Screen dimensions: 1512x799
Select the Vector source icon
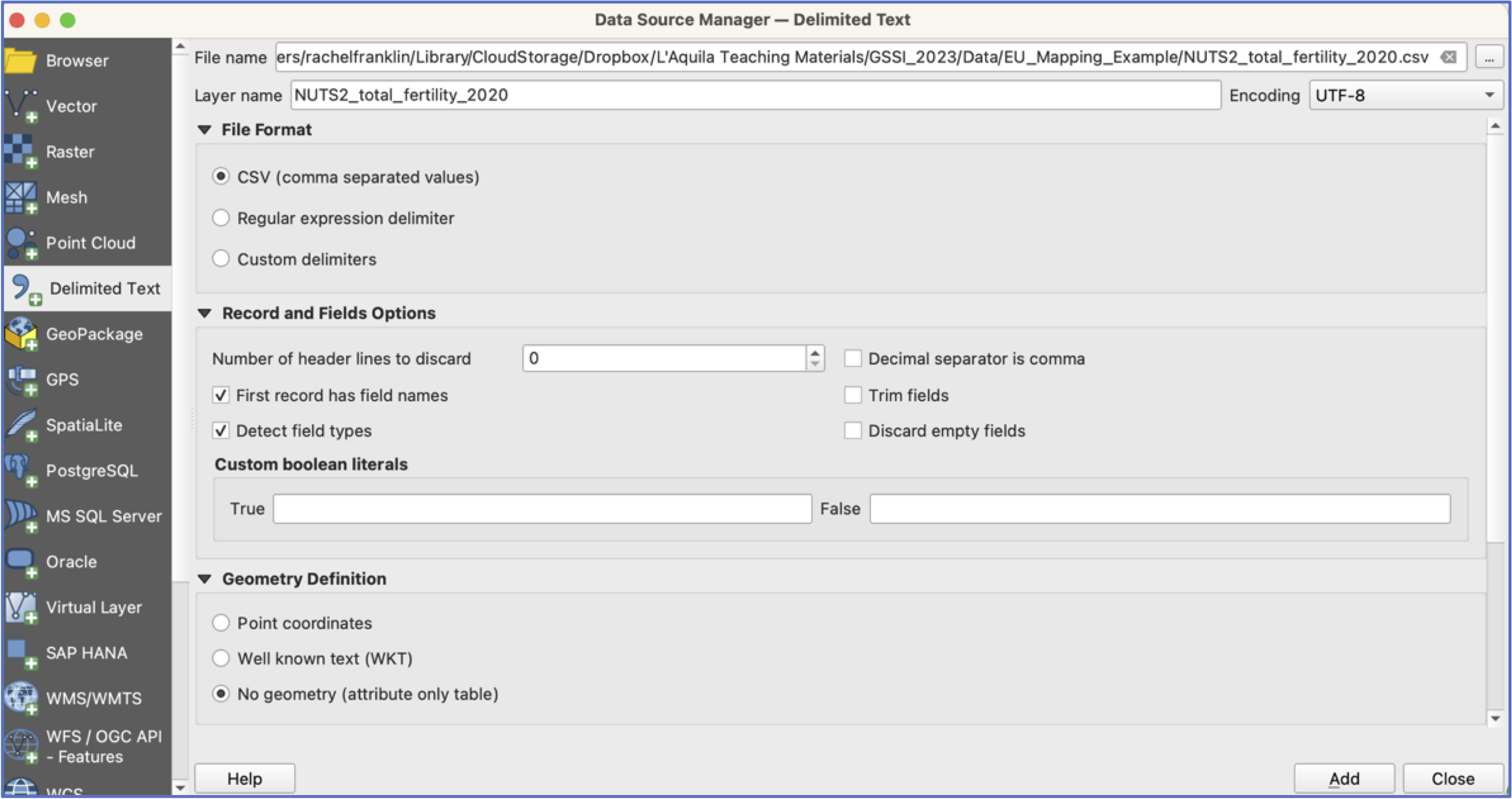point(22,106)
